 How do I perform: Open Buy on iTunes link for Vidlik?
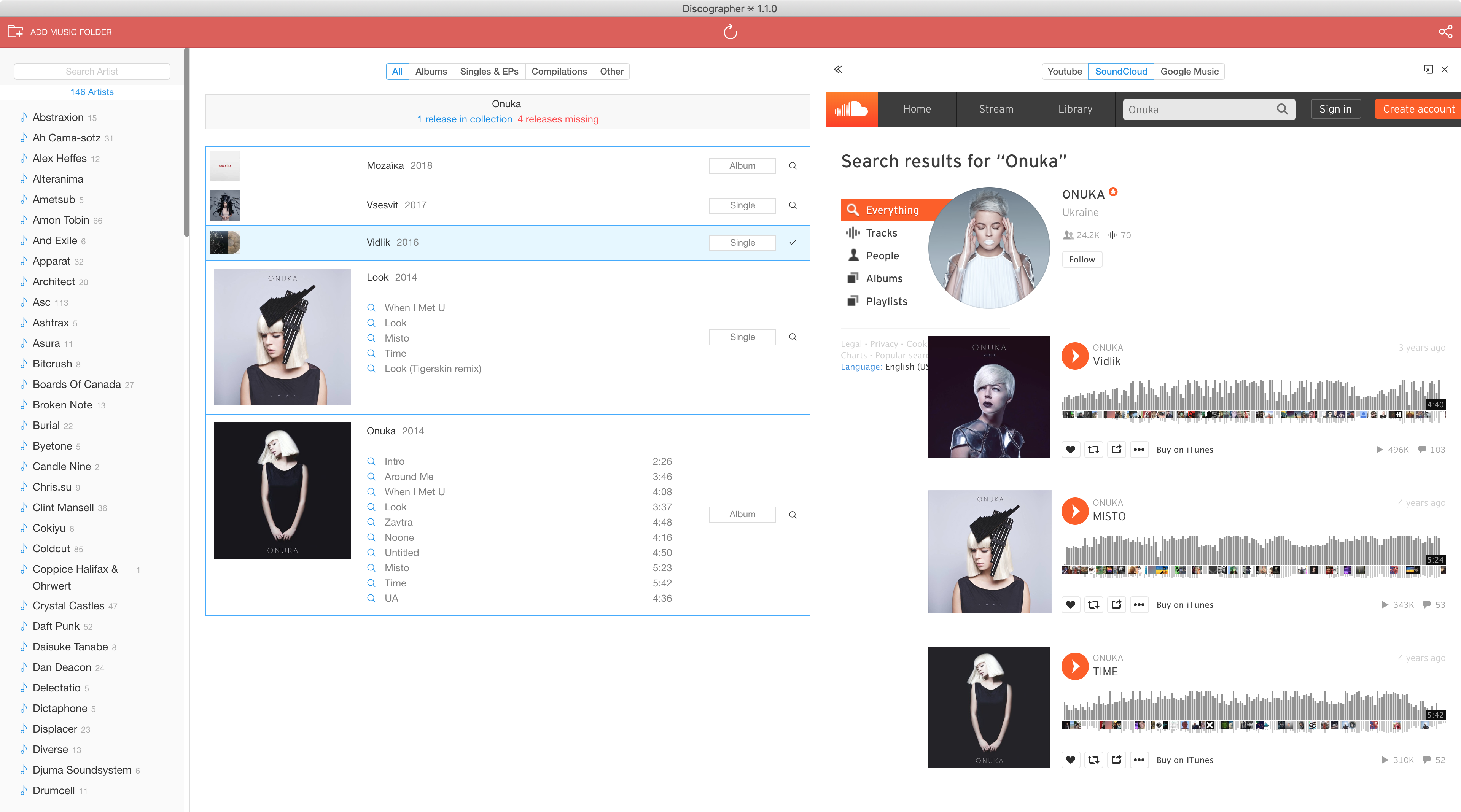[1184, 449]
